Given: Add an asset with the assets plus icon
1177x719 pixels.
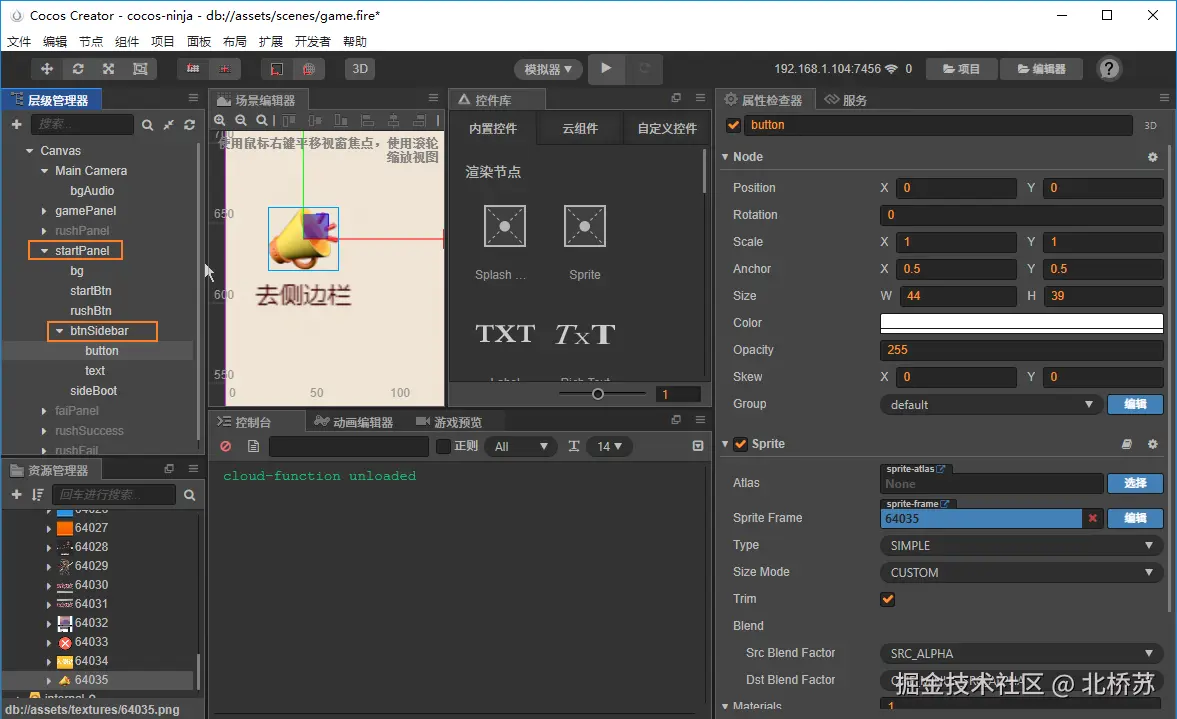Looking at the screenshot, I should (17, 495).
